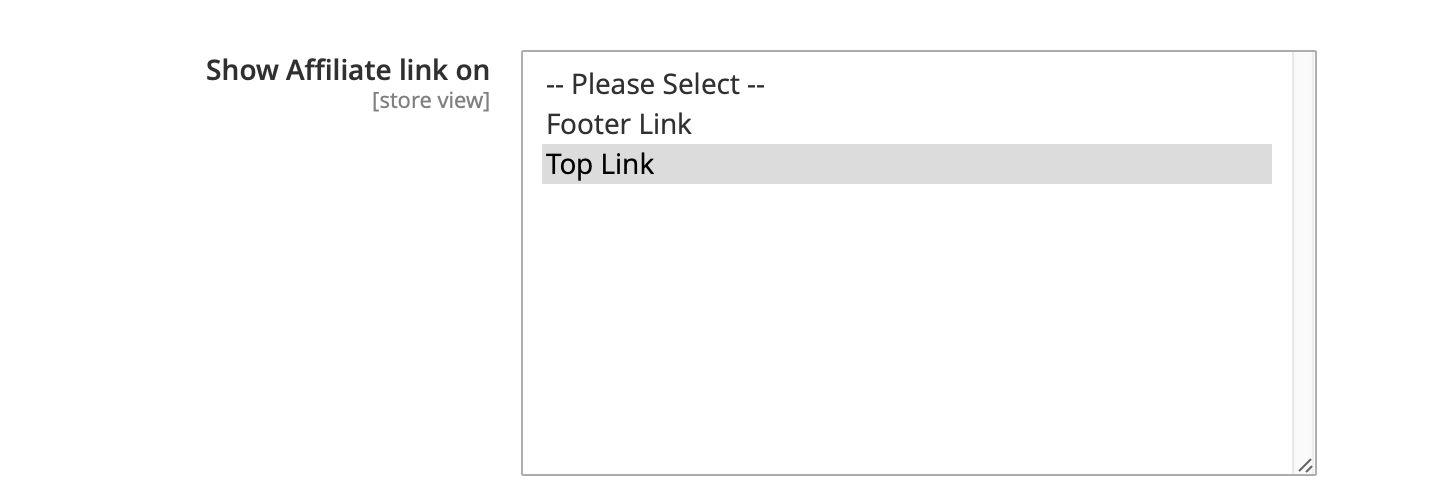Choose the -- Please Select -- entry
1450x502 pixels.
point(906,84)
